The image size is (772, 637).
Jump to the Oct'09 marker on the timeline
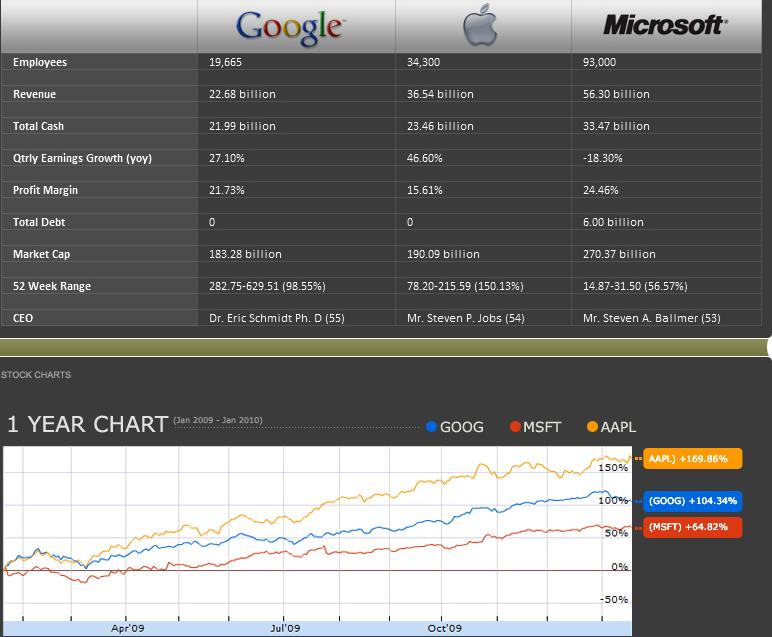443,629
